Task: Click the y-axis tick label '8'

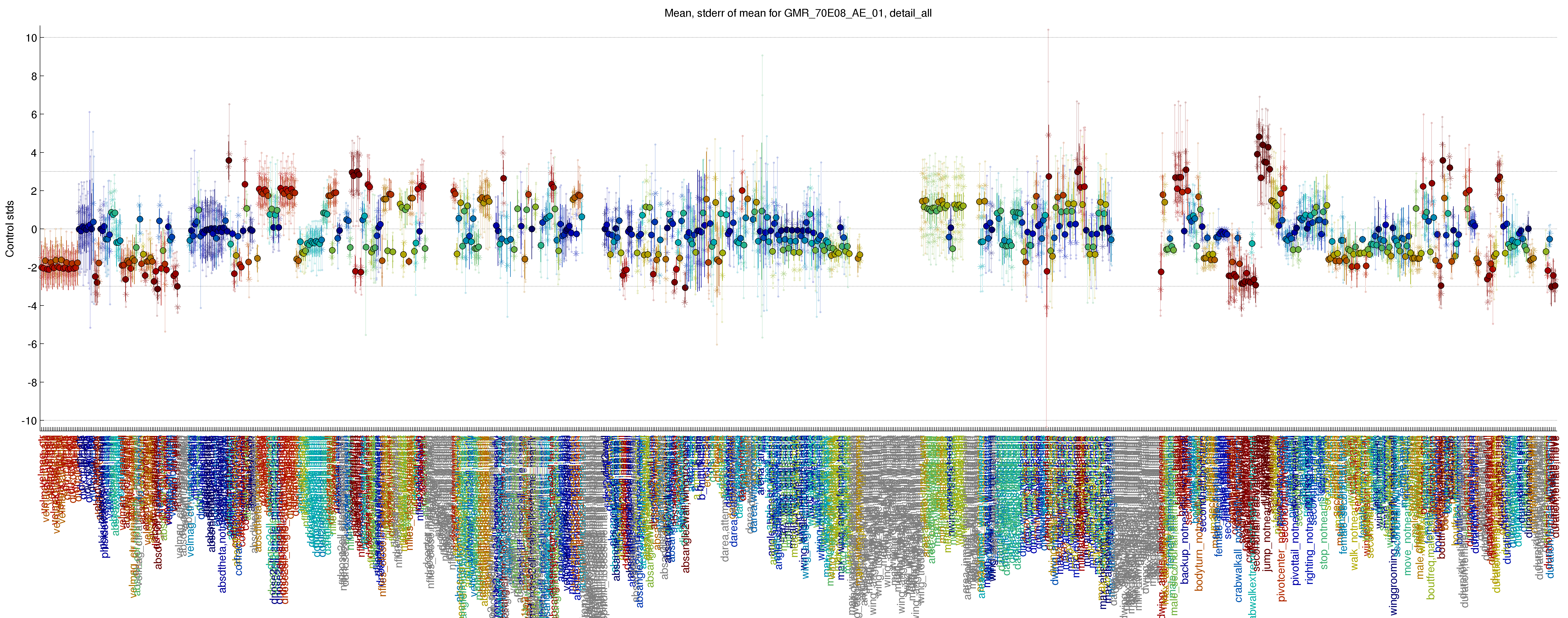Action: [x=34, y=76]
